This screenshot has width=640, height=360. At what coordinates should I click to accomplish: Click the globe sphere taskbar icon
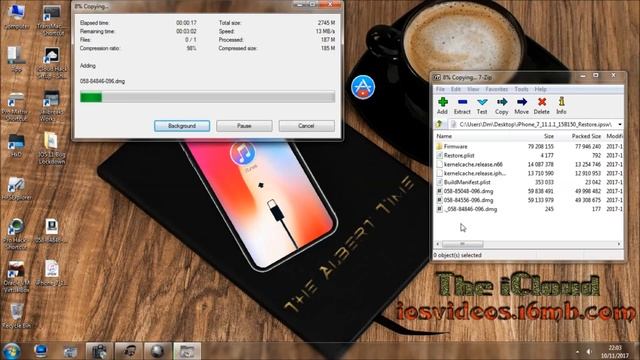[x=158, y=351]
